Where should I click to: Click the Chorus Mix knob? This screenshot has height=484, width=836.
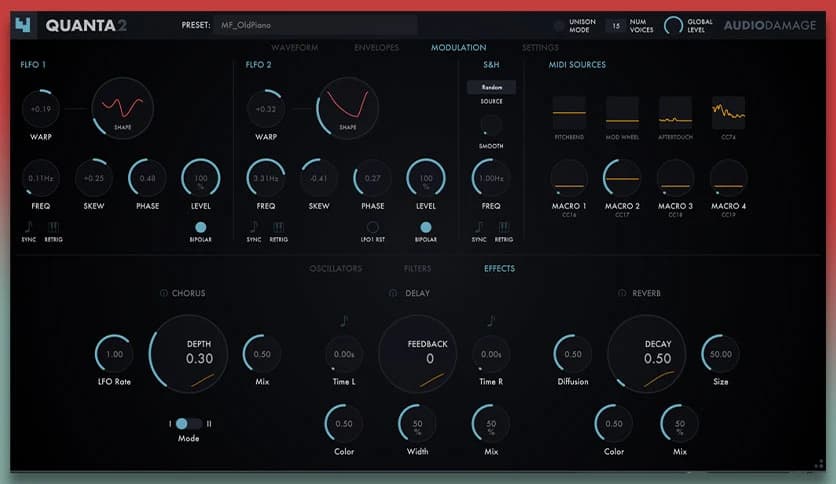[x=262, y=354]
